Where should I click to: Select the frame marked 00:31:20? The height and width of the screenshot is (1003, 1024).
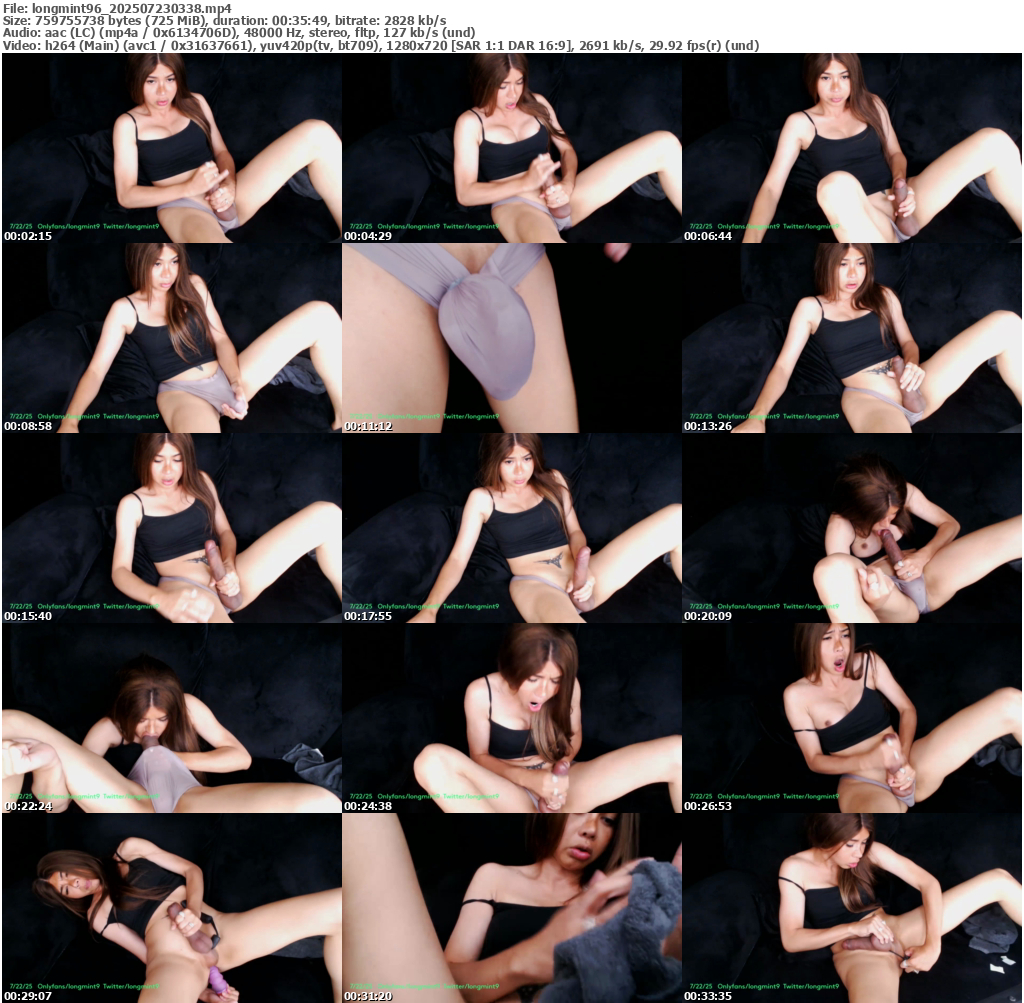pyautogui.click(x=511, y=908)
